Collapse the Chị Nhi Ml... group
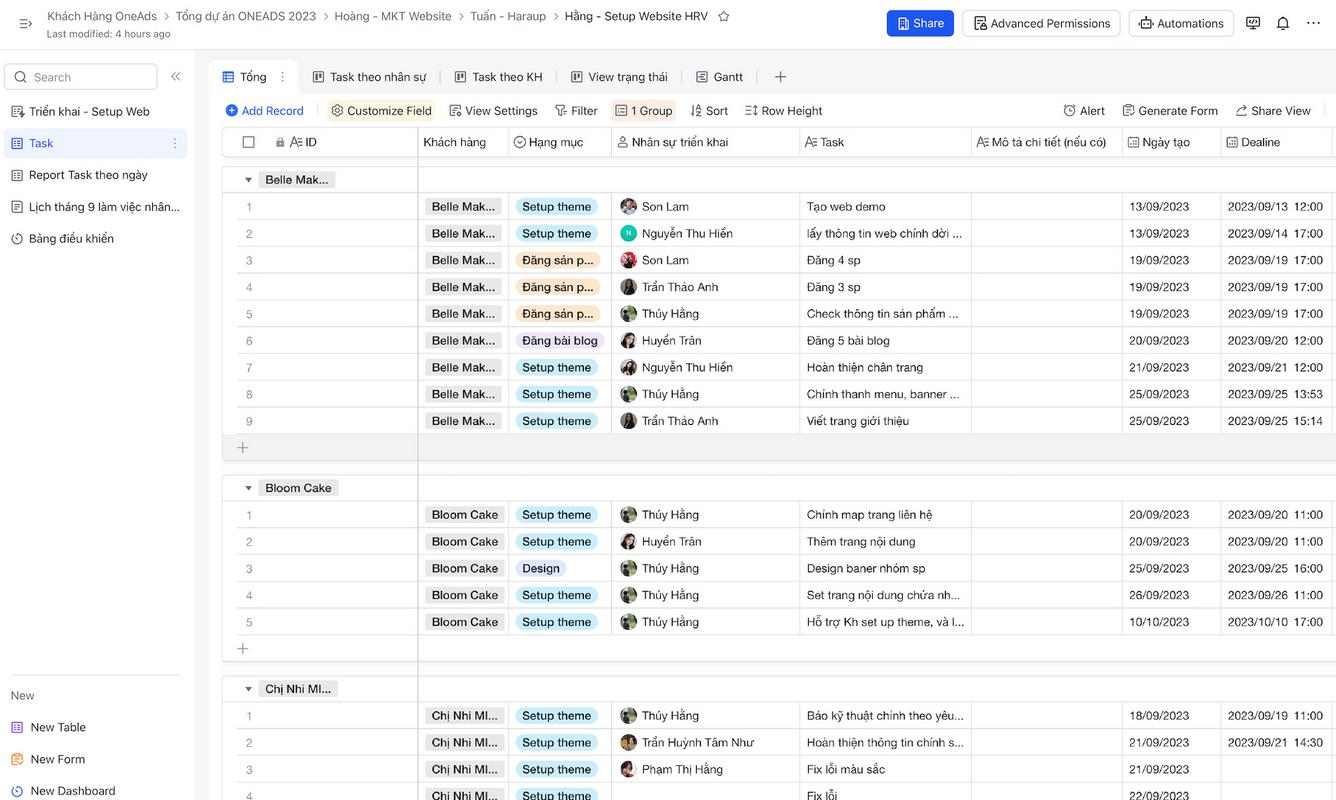Image resolution: width=1336 pixels, height=800 pixels. [248, 689]
